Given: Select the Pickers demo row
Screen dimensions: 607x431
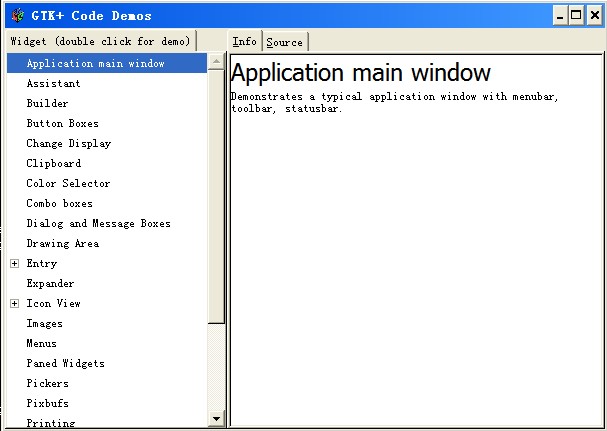Looking at the screenshot, I should point(107,383).
